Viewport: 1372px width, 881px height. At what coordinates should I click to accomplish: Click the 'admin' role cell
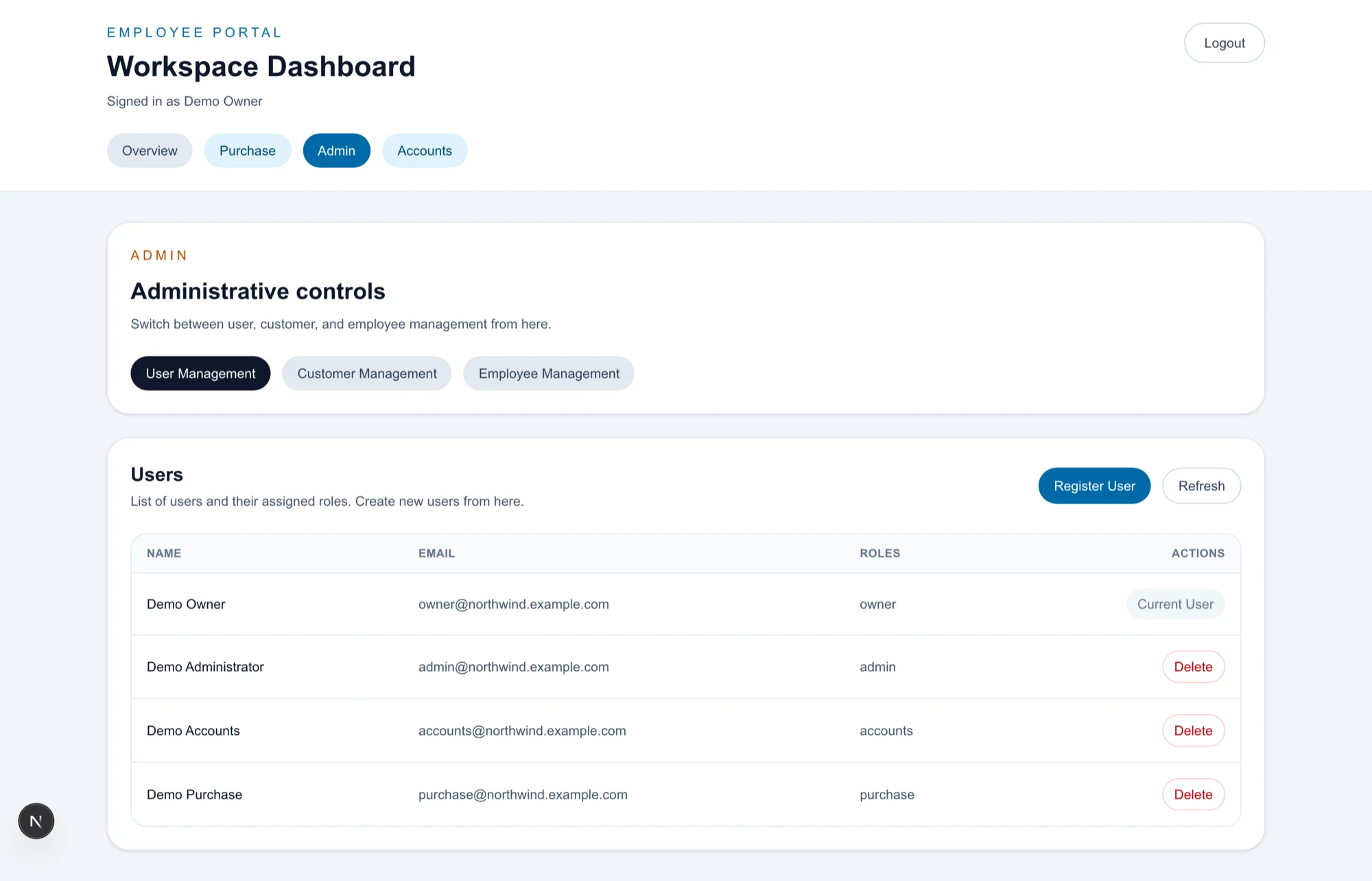point(877,667)
